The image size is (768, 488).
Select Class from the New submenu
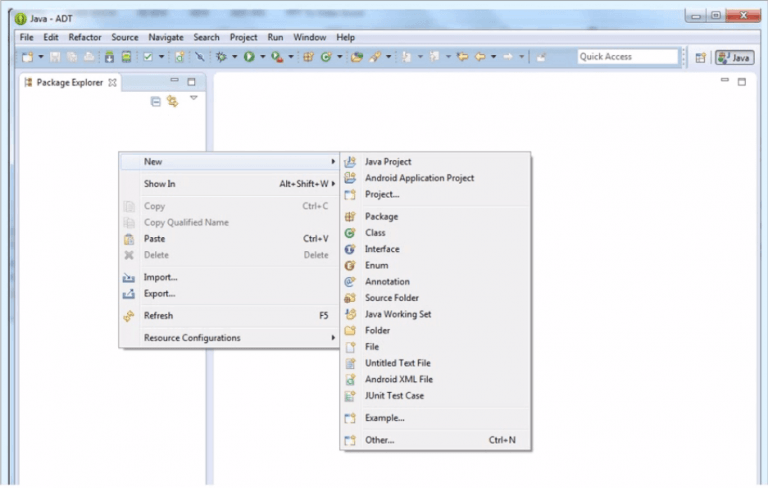[375, 233]
